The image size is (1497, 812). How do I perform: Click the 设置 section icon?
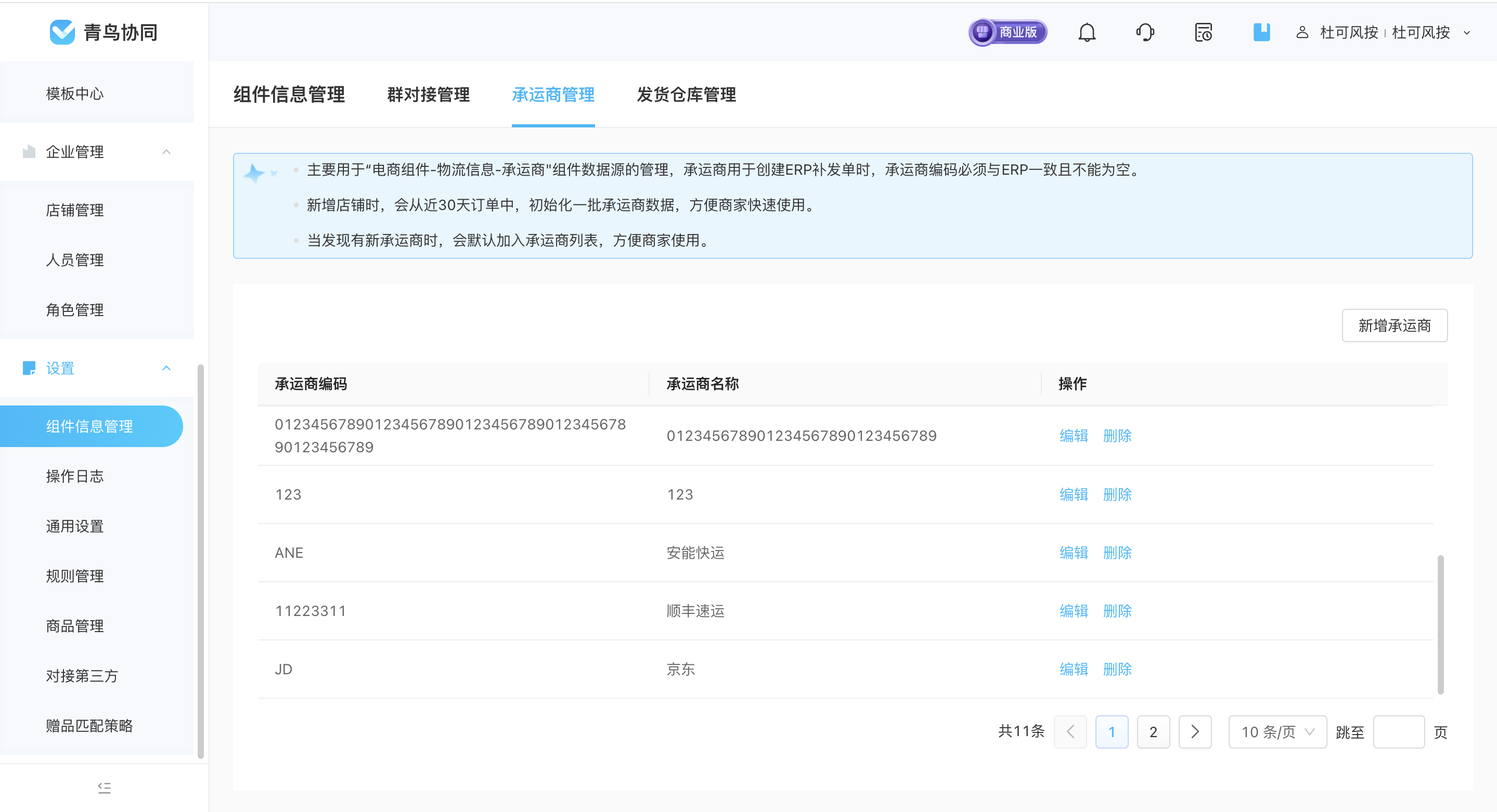pyautogui.click(x=29, y=368)
